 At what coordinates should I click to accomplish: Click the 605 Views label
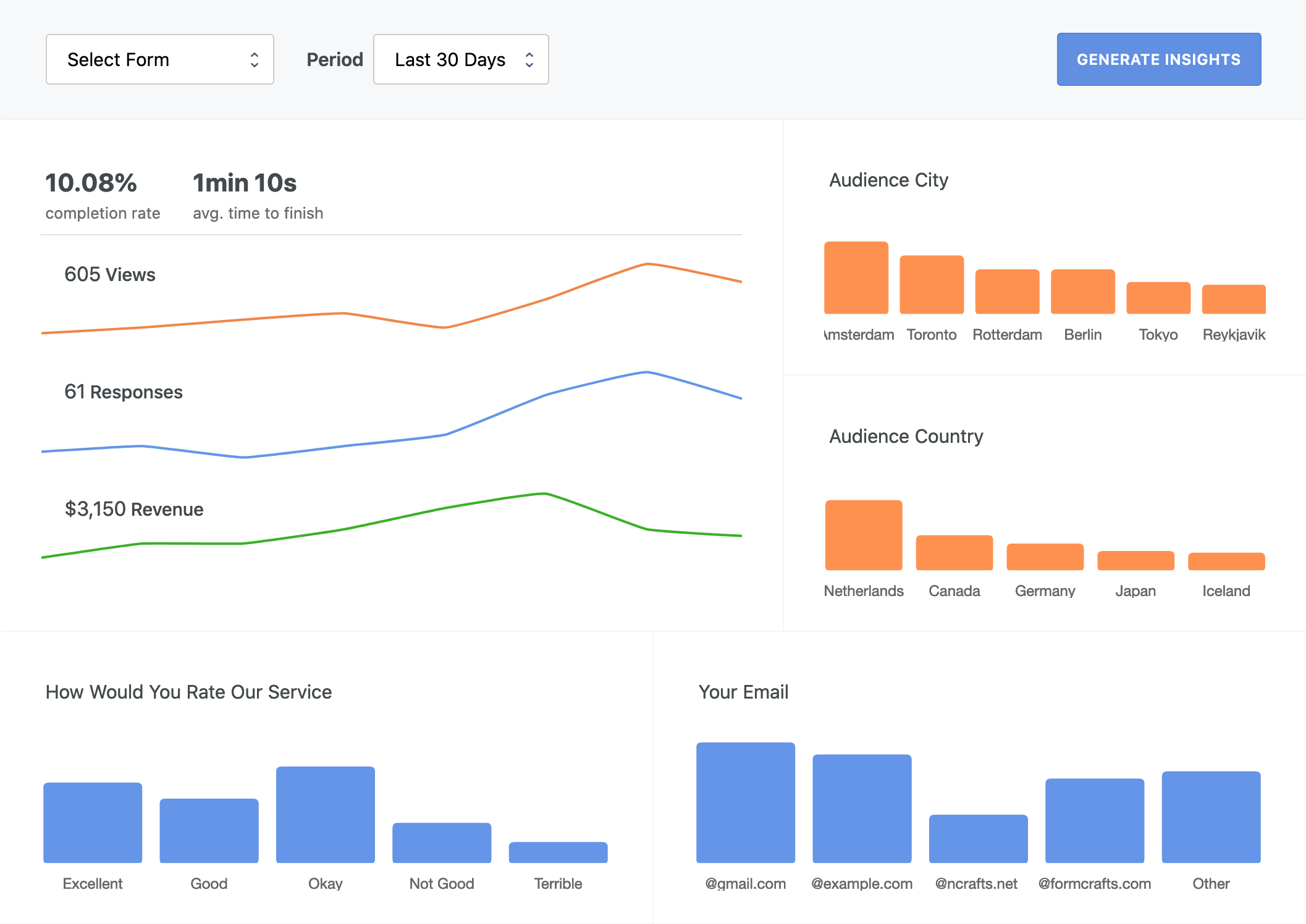pyautogui.click(x=110, y=274)
